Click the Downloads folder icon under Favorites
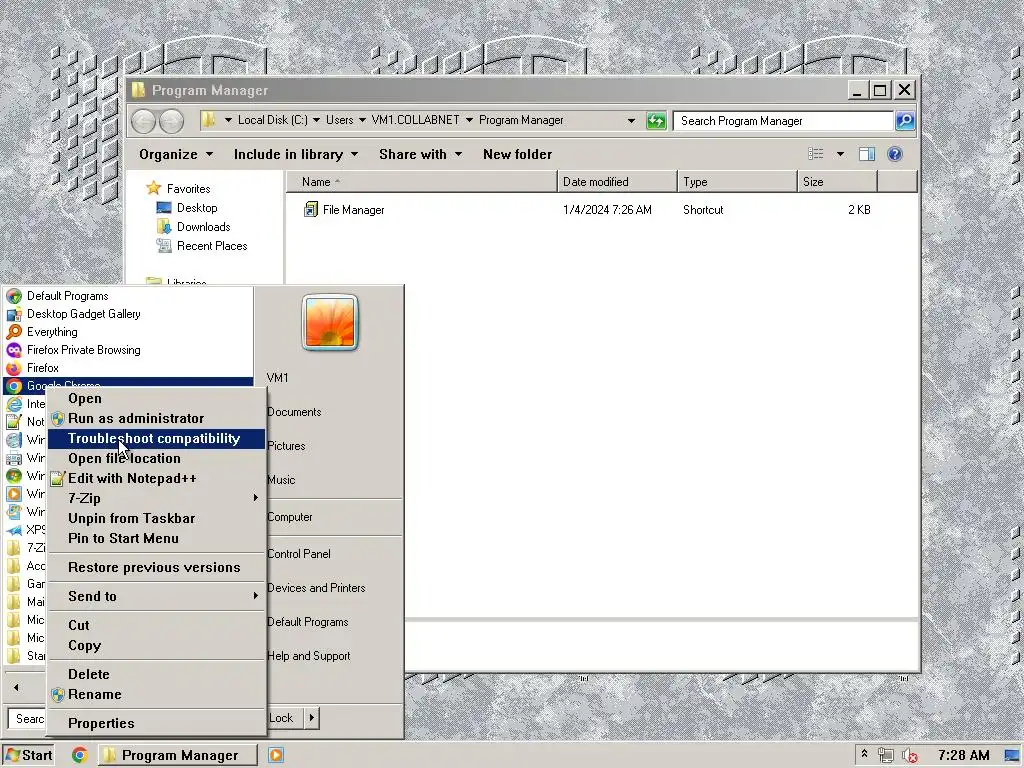This screenshot has height=768, width=1024. pos(163,227)
